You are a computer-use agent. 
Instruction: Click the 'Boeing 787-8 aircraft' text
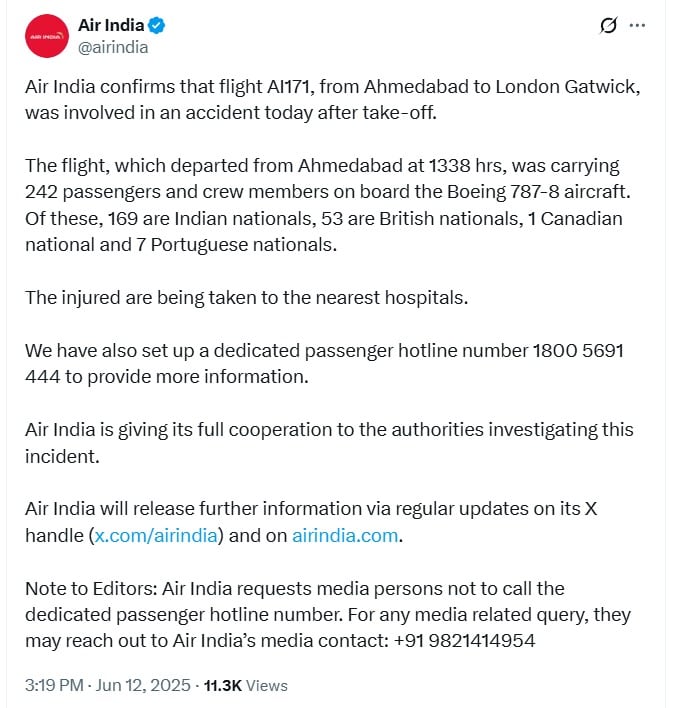pyautogui.click(x=539, y=192)
